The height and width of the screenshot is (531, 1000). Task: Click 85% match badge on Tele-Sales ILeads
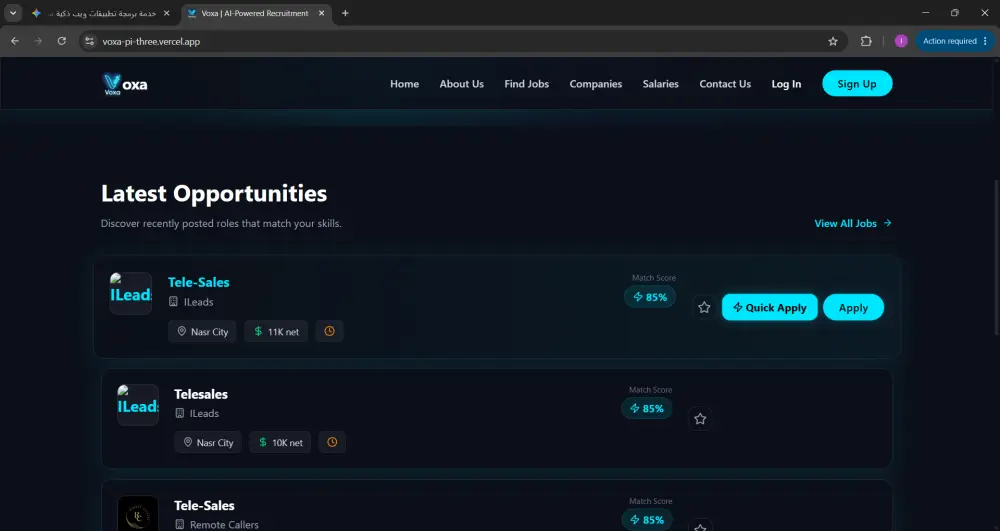[x=650, y=297]
